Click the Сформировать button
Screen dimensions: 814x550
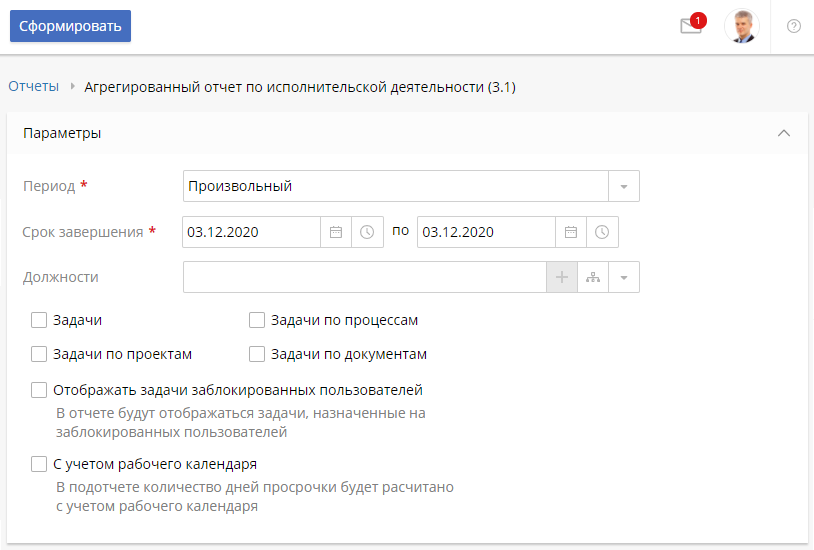pyautogui.click(x=71, y=26)
